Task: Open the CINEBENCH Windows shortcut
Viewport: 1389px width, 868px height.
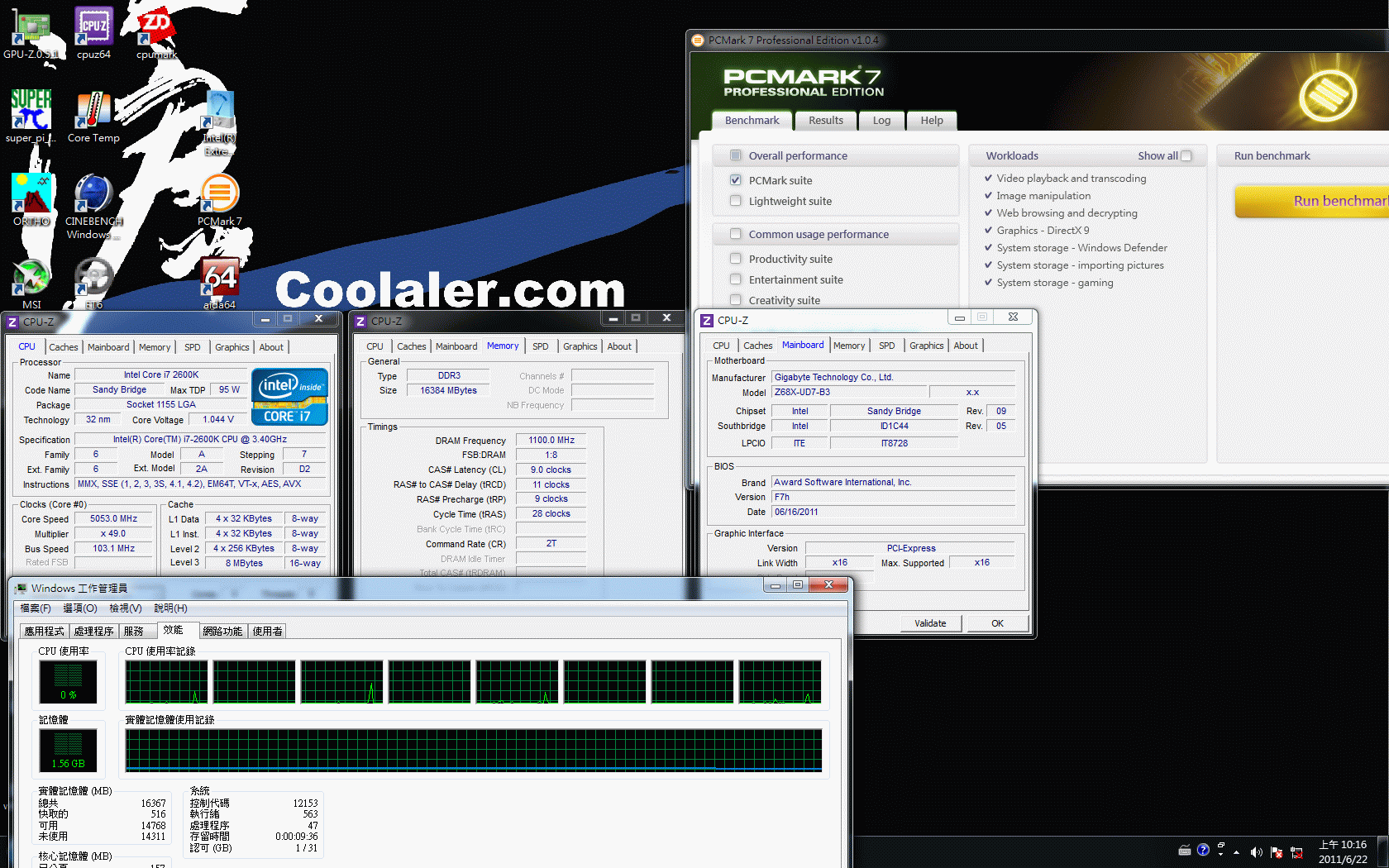Action: click(x=93, y=207)
